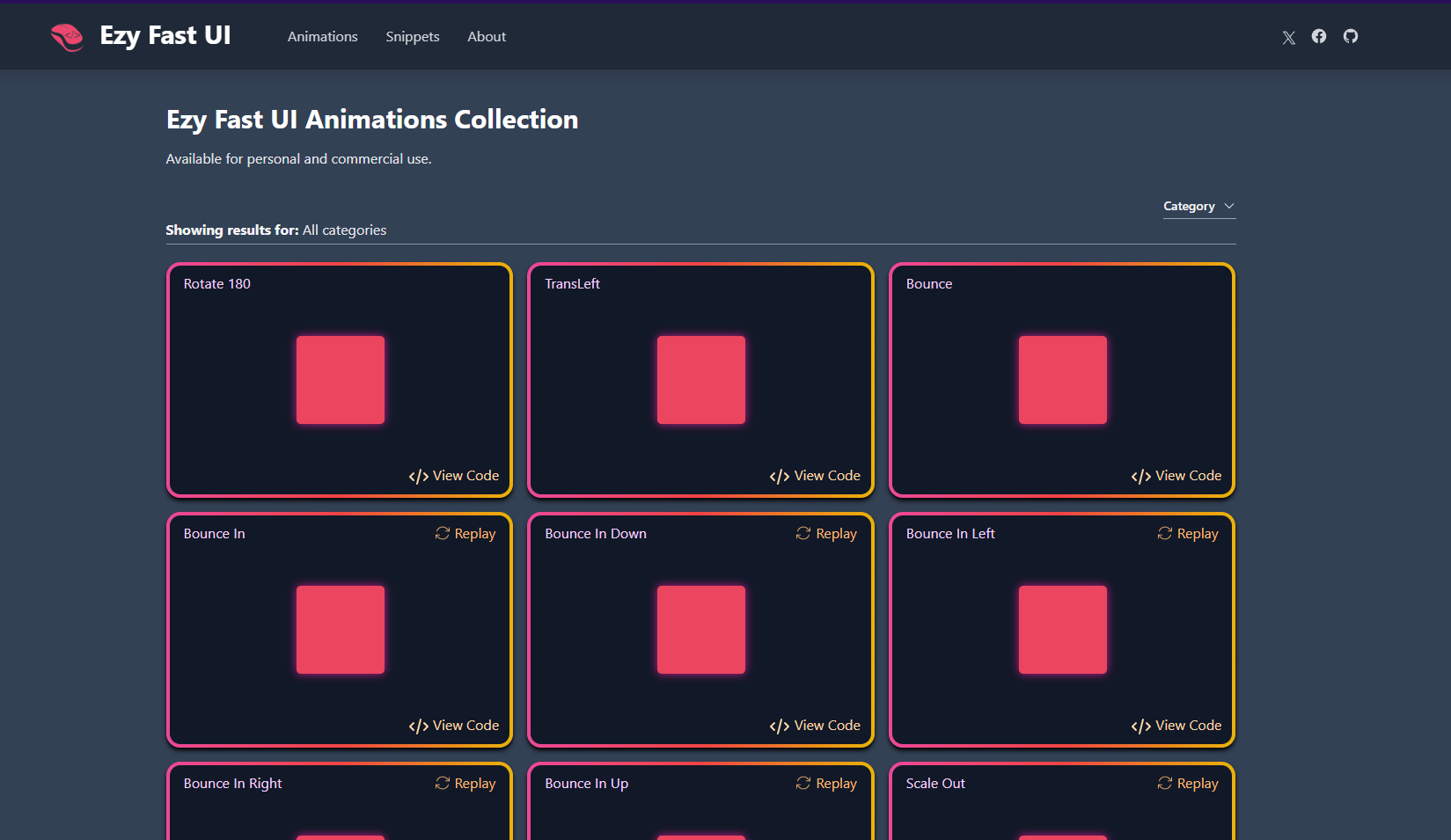Click the TransLeft red square preview
1451x840 pixels.
(x=701, y=380)
